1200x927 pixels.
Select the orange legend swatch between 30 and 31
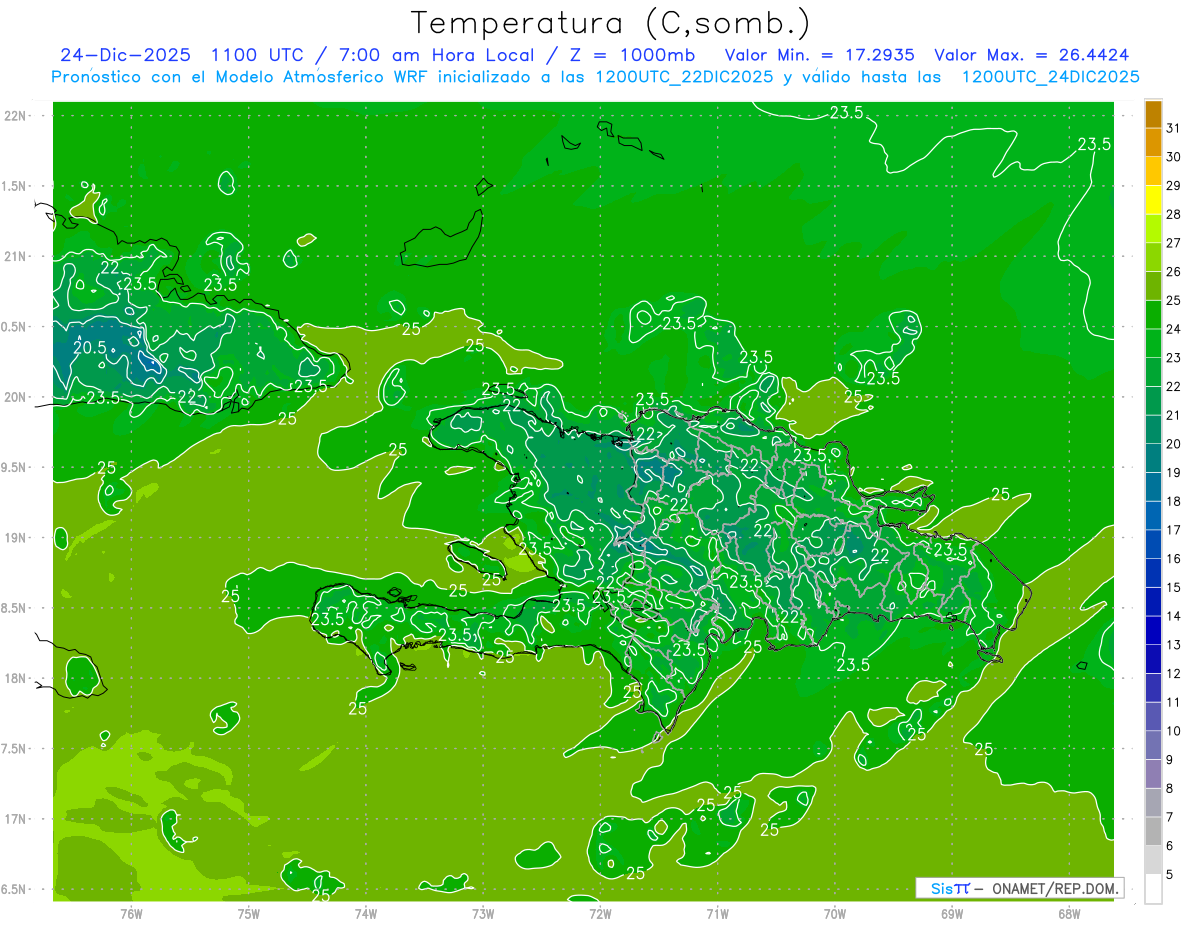(x=1153, y=142)
